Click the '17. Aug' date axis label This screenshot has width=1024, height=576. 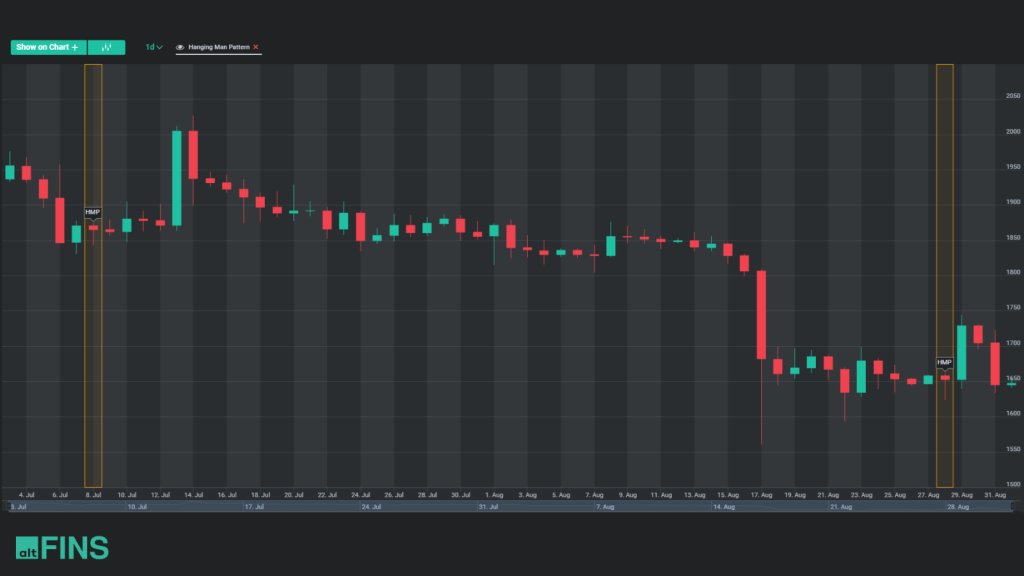pos(761,495)
